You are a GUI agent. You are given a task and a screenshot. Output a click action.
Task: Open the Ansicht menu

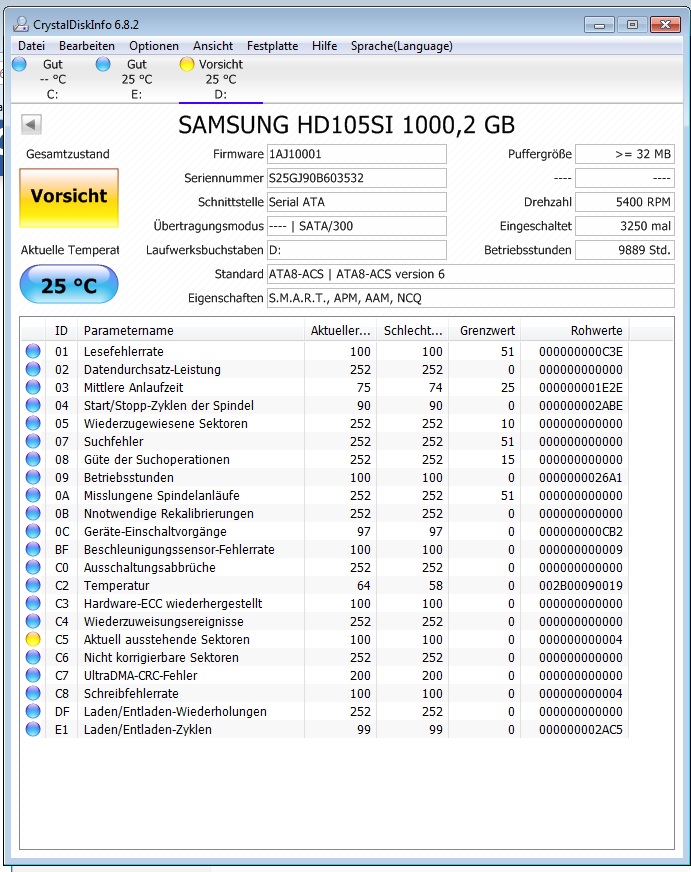[213, 46]
